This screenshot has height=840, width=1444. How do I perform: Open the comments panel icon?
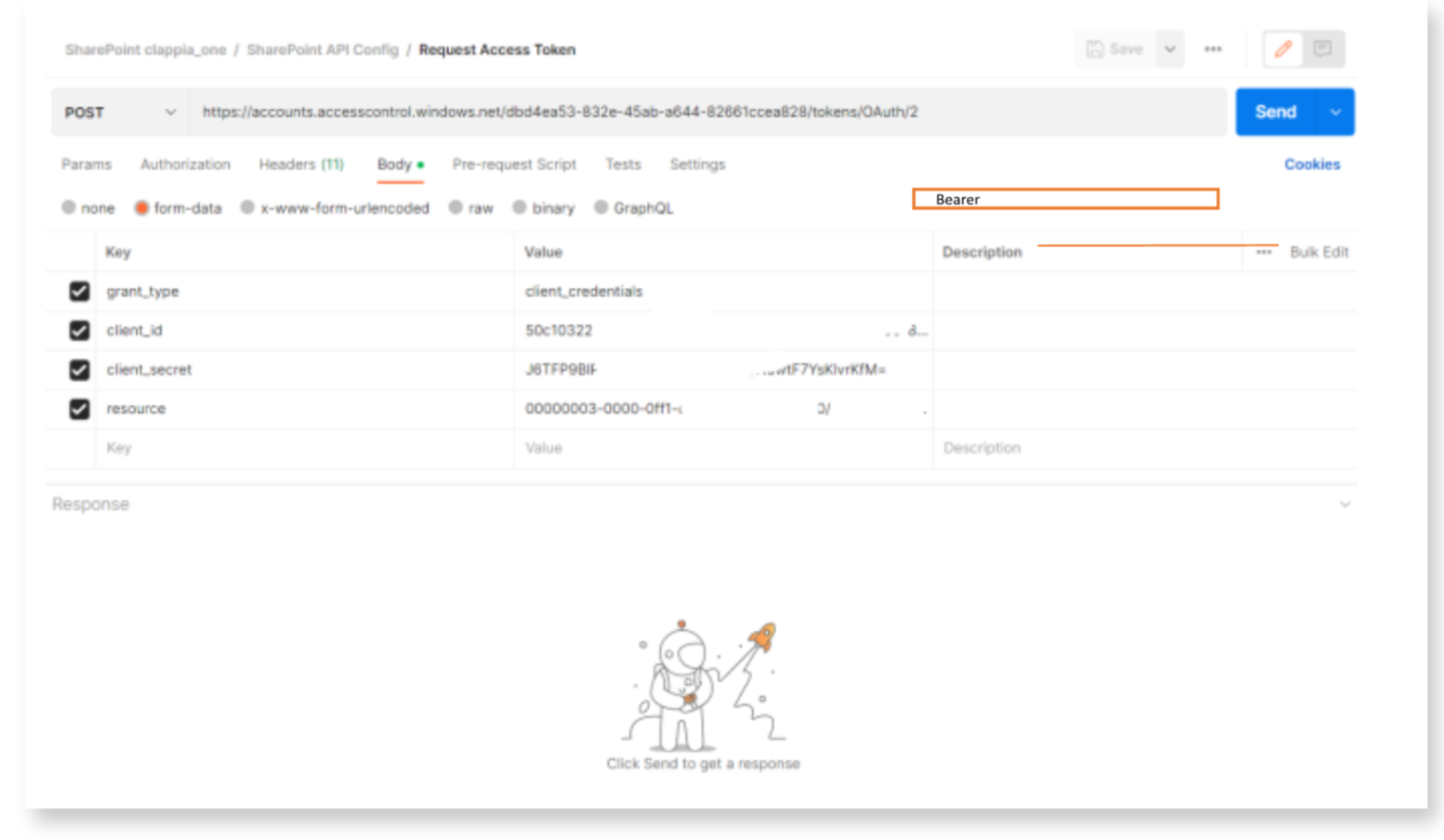(1322, 49)
